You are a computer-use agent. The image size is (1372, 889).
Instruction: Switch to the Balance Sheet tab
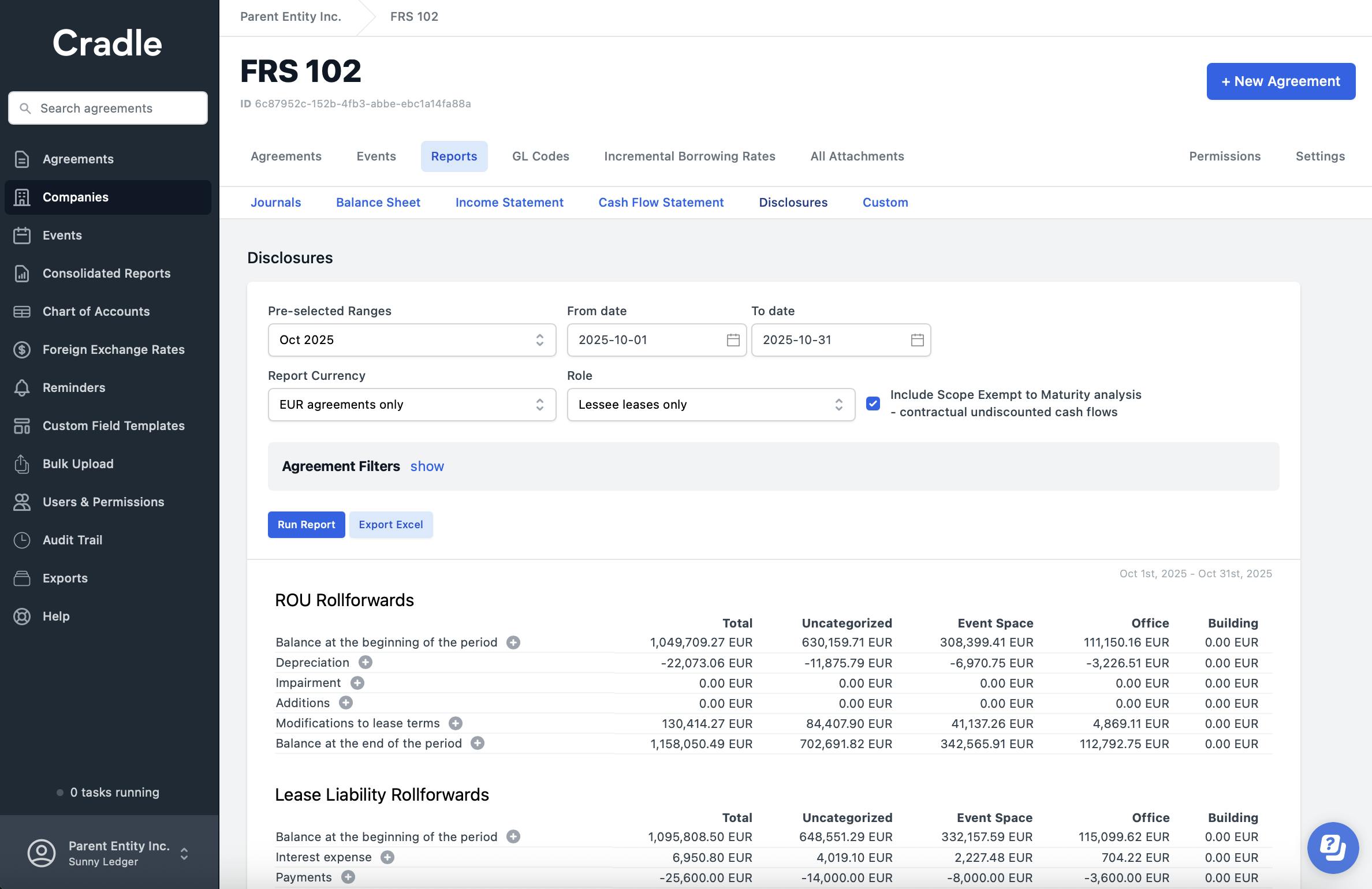378,203
